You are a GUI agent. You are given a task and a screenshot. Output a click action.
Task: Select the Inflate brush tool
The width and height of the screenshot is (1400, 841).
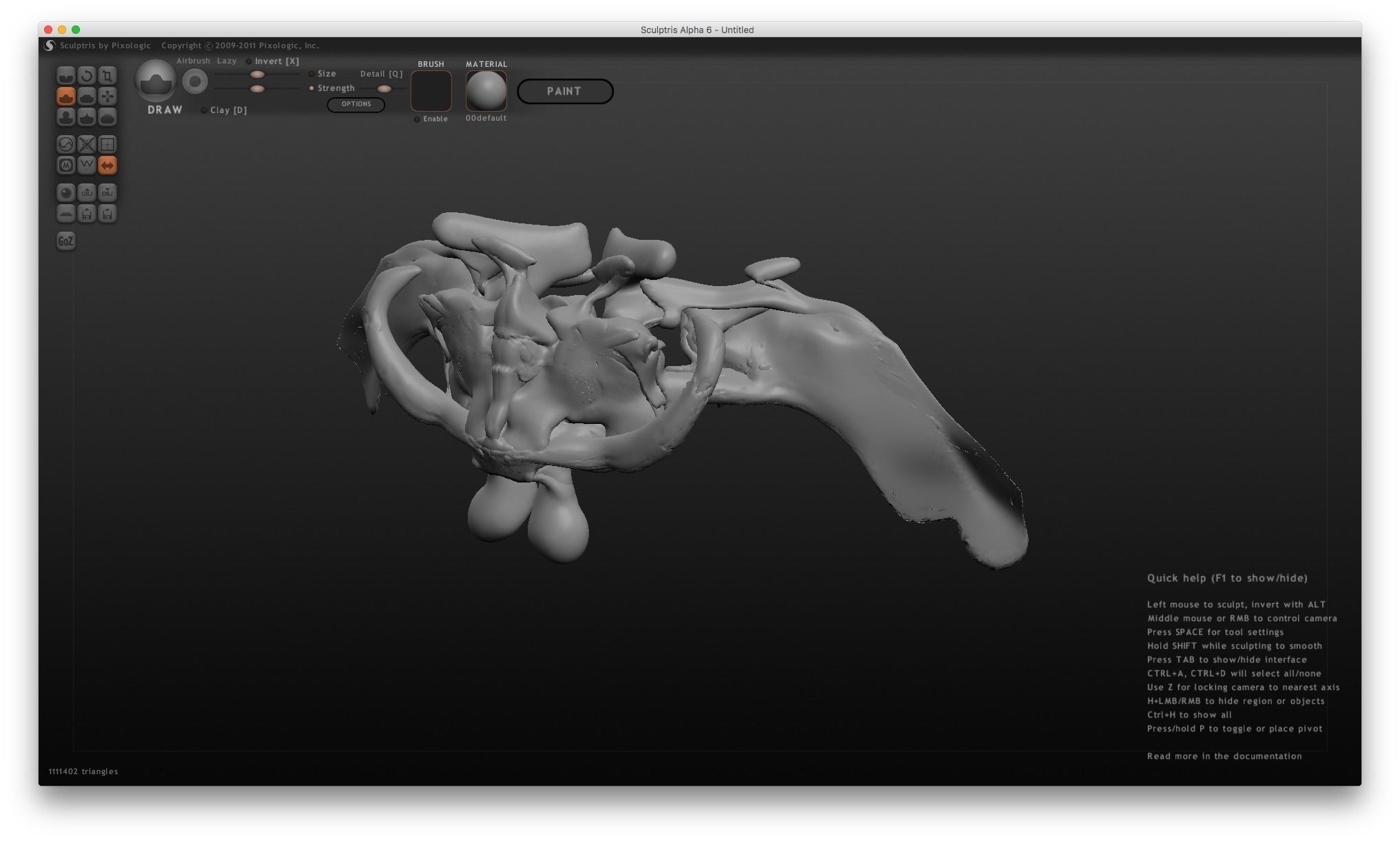tap(66, 117)
